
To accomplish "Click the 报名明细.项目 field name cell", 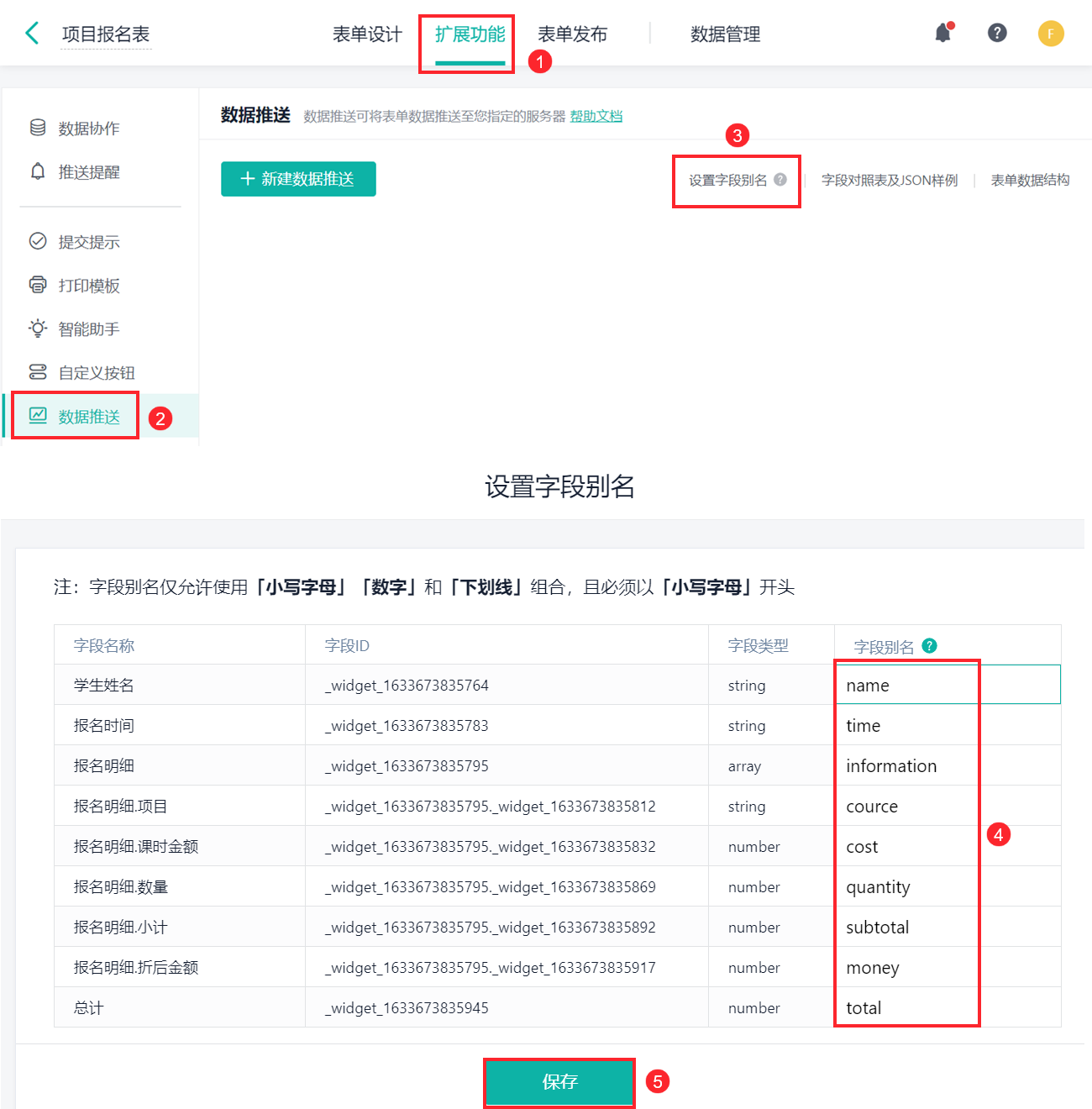I will 180,806.
